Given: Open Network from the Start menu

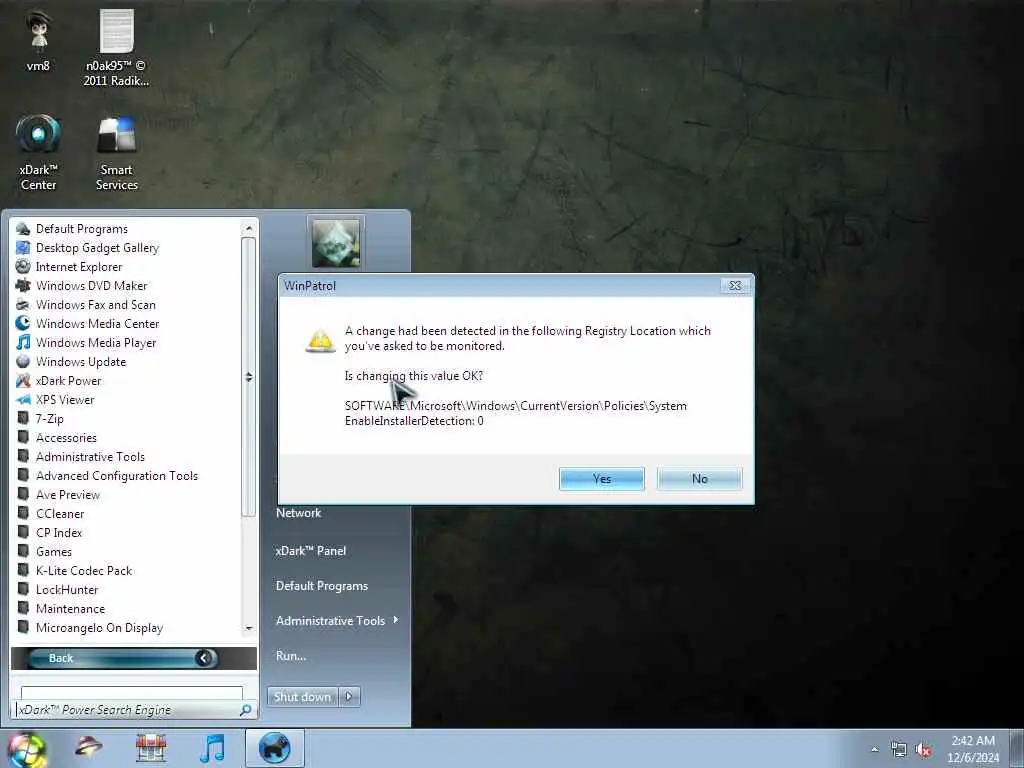Looking at the screenshot, I should click(298, 513).
